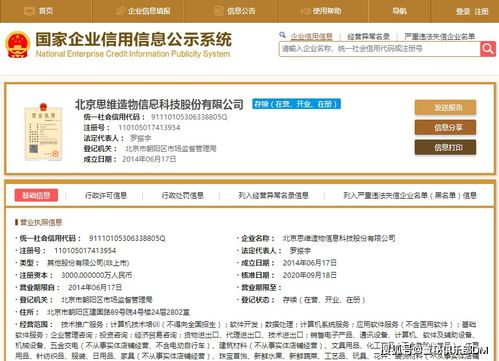Viewport: 499px width, 361px height.
Task: Open 首页 in top navigation
Action: click(46, 11)
